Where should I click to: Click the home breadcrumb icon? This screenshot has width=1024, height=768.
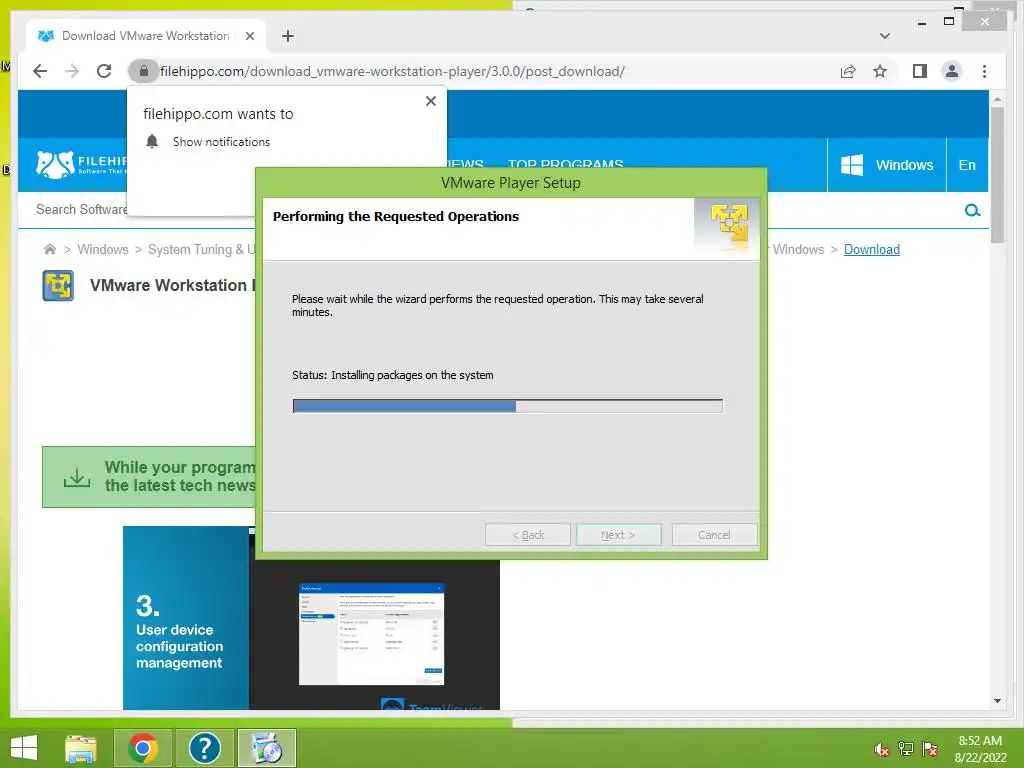[x=50, y=249]
